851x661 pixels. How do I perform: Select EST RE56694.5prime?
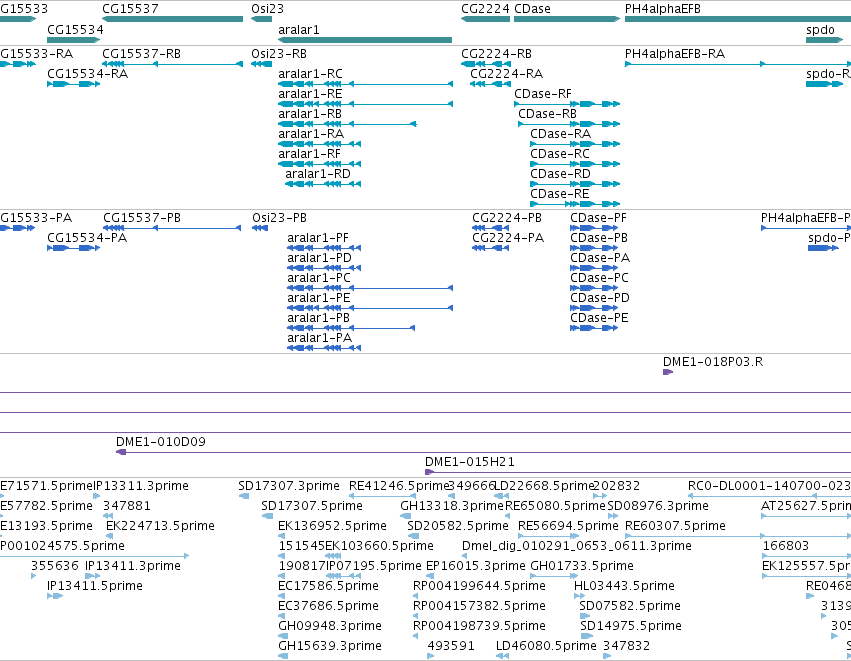pyautogui.click(x=548, y=536)
